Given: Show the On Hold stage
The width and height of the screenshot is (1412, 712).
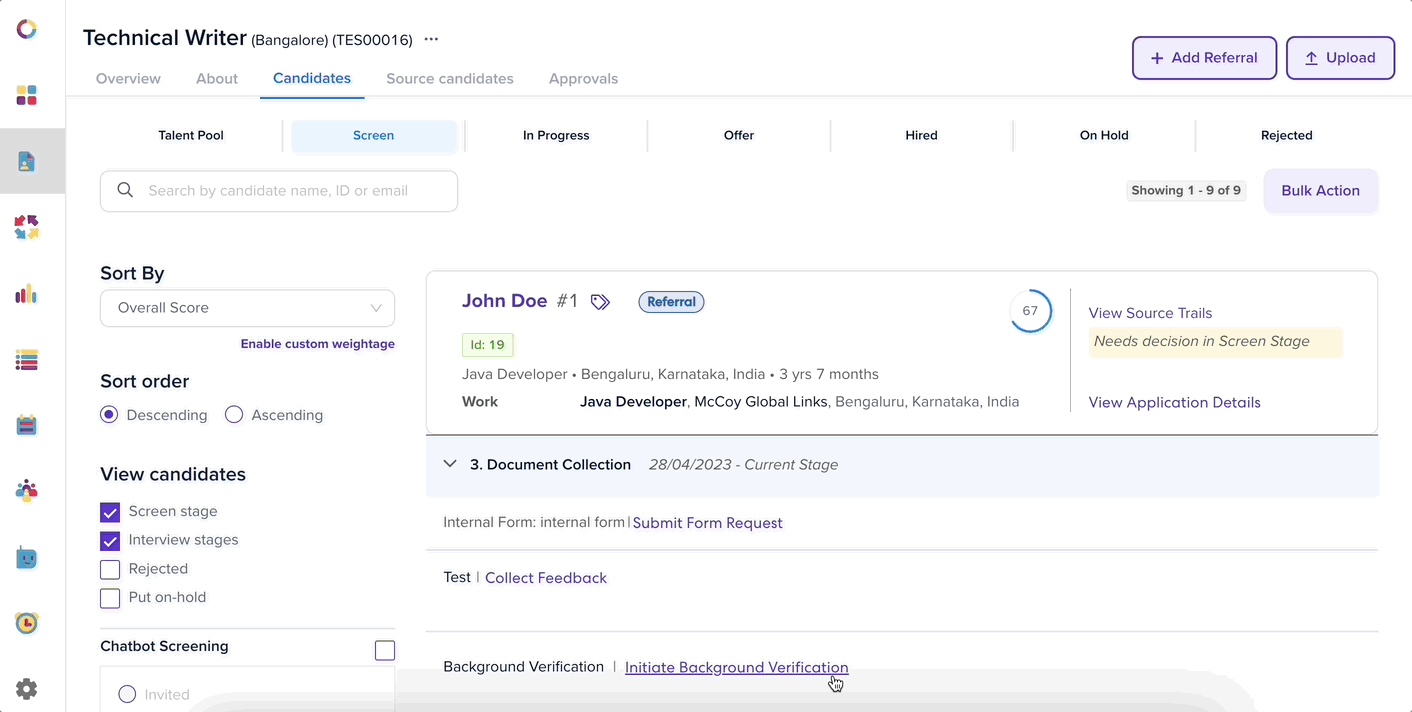Looking at the screenshot, I should pos(1104,135).
